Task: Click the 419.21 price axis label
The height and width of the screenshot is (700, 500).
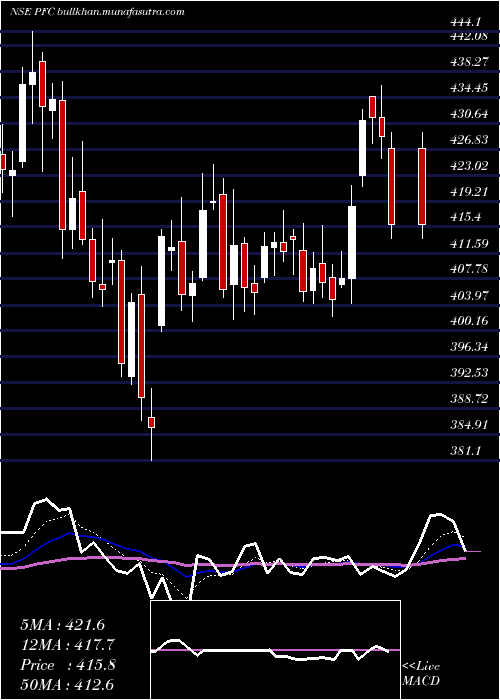Action: click(x=469, y=192)
